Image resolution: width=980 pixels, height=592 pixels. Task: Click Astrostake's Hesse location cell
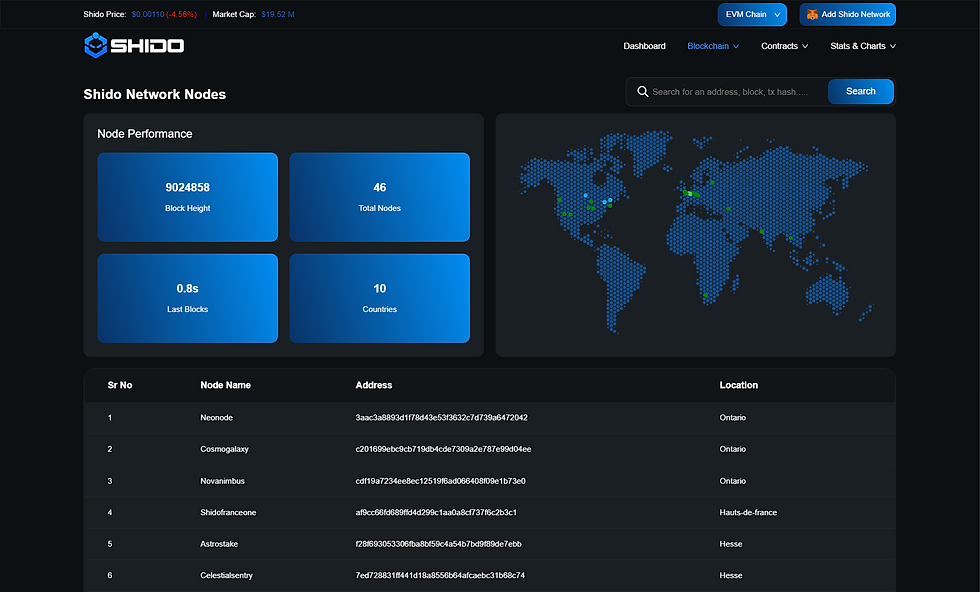(x=731, y=544)
